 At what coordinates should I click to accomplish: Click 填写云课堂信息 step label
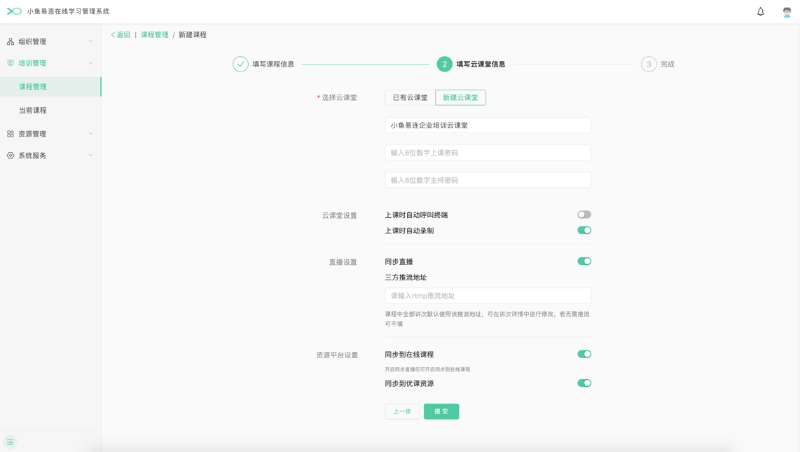point(481,64)
